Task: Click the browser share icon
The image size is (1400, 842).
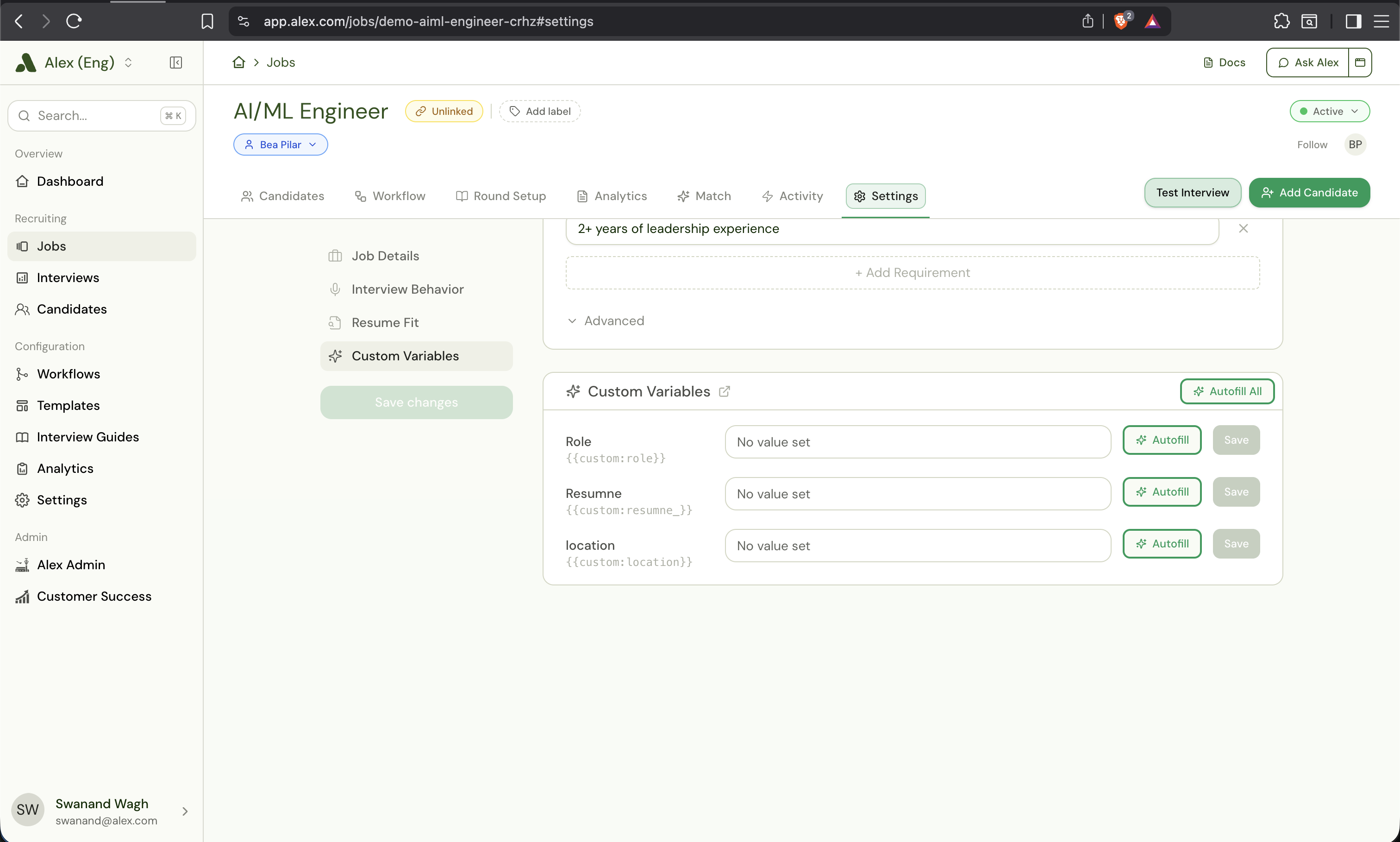Action: (x=1087, y=22)
